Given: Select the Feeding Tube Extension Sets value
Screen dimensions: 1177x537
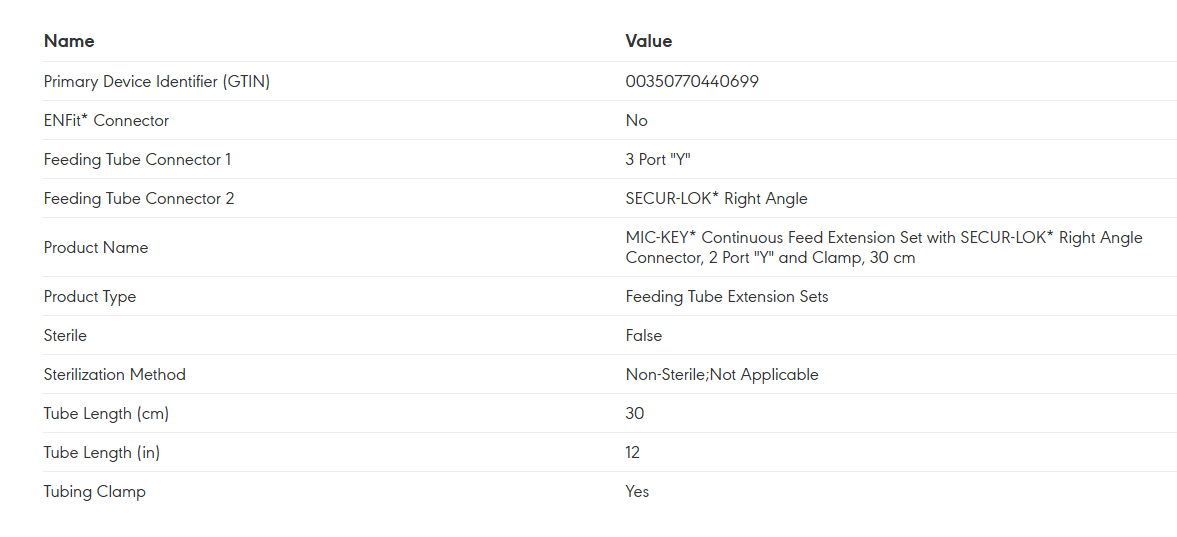Looking at the screenshot, I should pyautogui.click(x=727, y=296).
